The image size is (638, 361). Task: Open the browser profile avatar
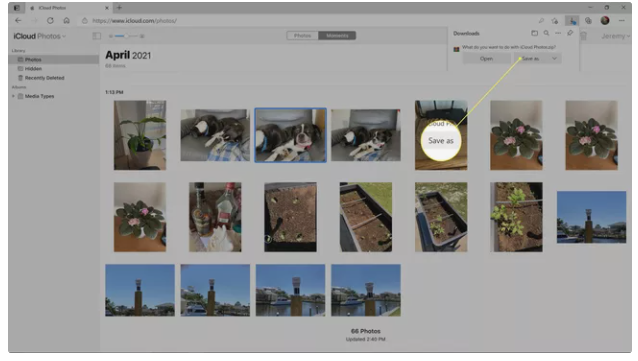[605, 20]
